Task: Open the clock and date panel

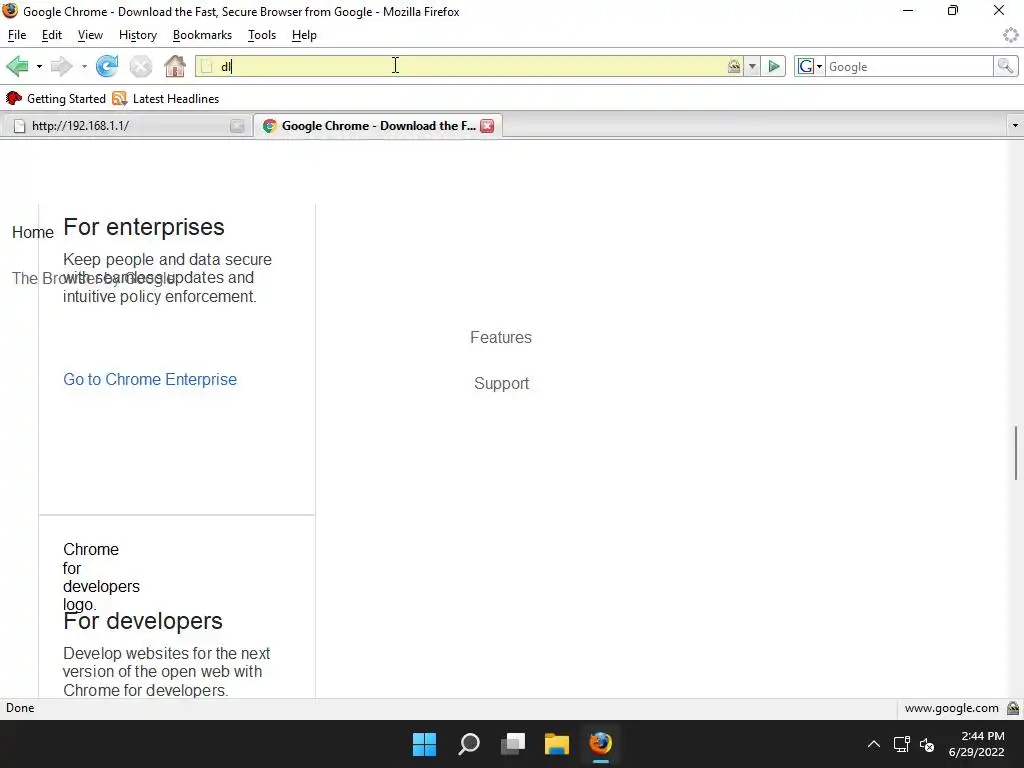Action: (x=977, y=744)
